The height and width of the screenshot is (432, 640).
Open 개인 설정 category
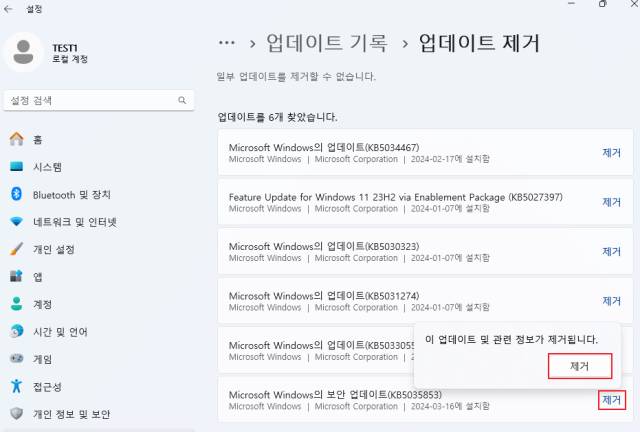tap(54, 249)
